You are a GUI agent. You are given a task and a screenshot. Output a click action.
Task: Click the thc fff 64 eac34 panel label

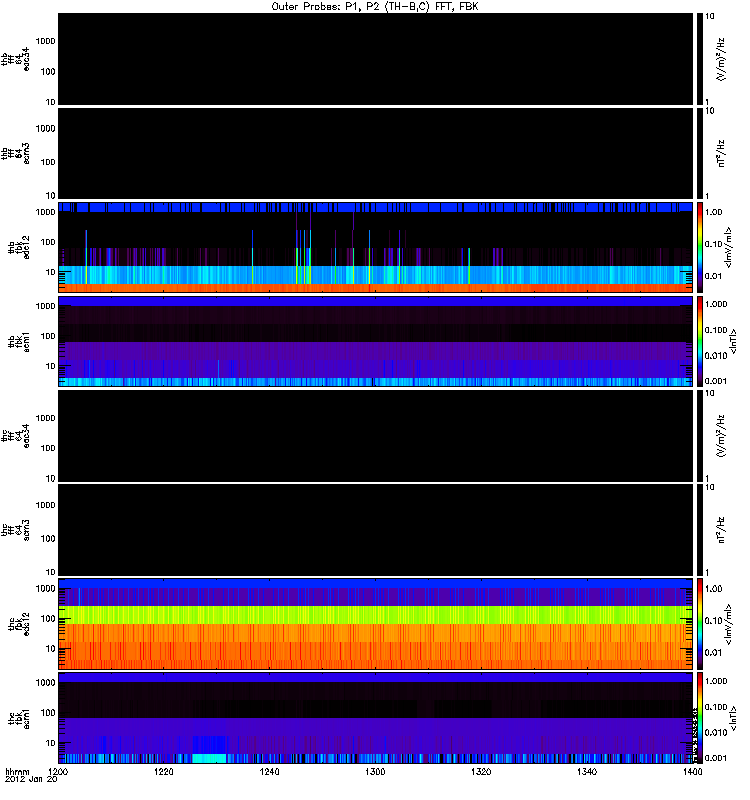(15, 436)
